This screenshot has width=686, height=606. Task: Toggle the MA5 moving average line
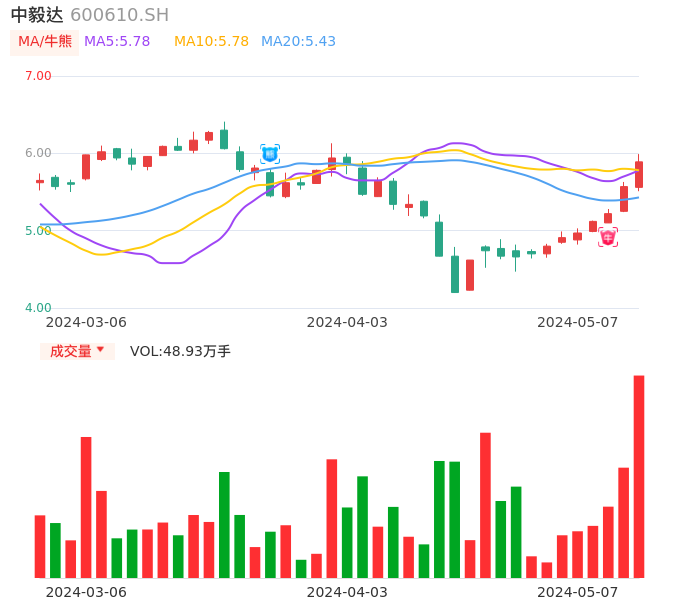click(117, 42)
